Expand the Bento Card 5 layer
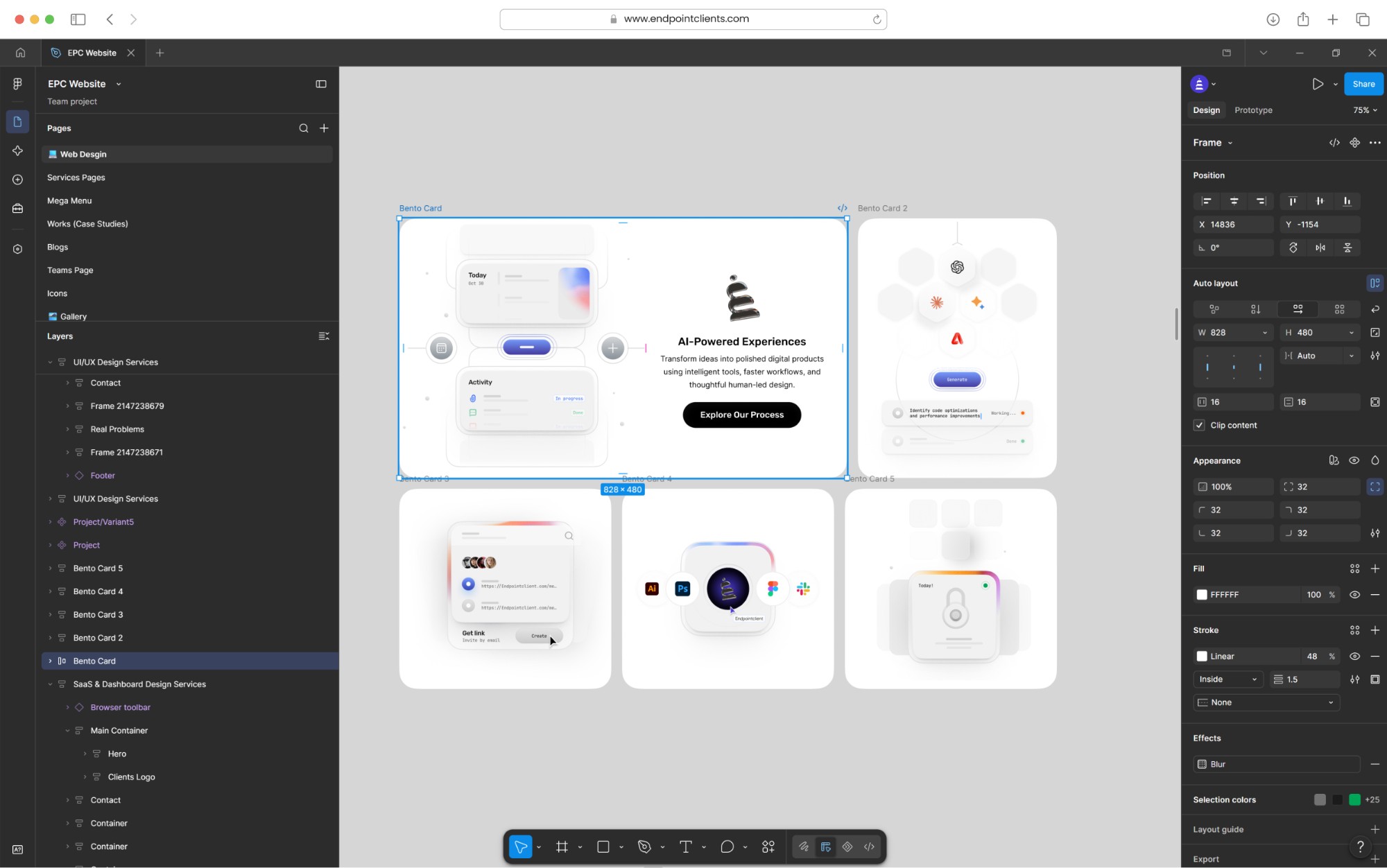This screenshot has width=1387, height=868. pos(50,568)
